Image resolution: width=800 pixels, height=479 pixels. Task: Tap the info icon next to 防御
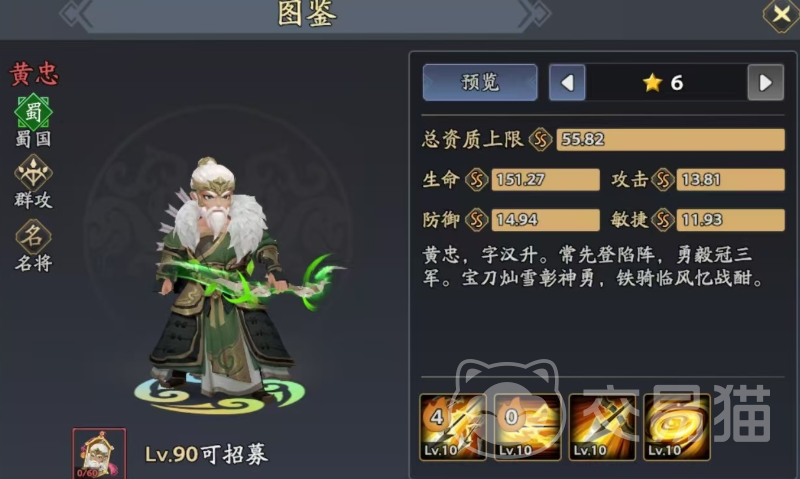(476, 220)
